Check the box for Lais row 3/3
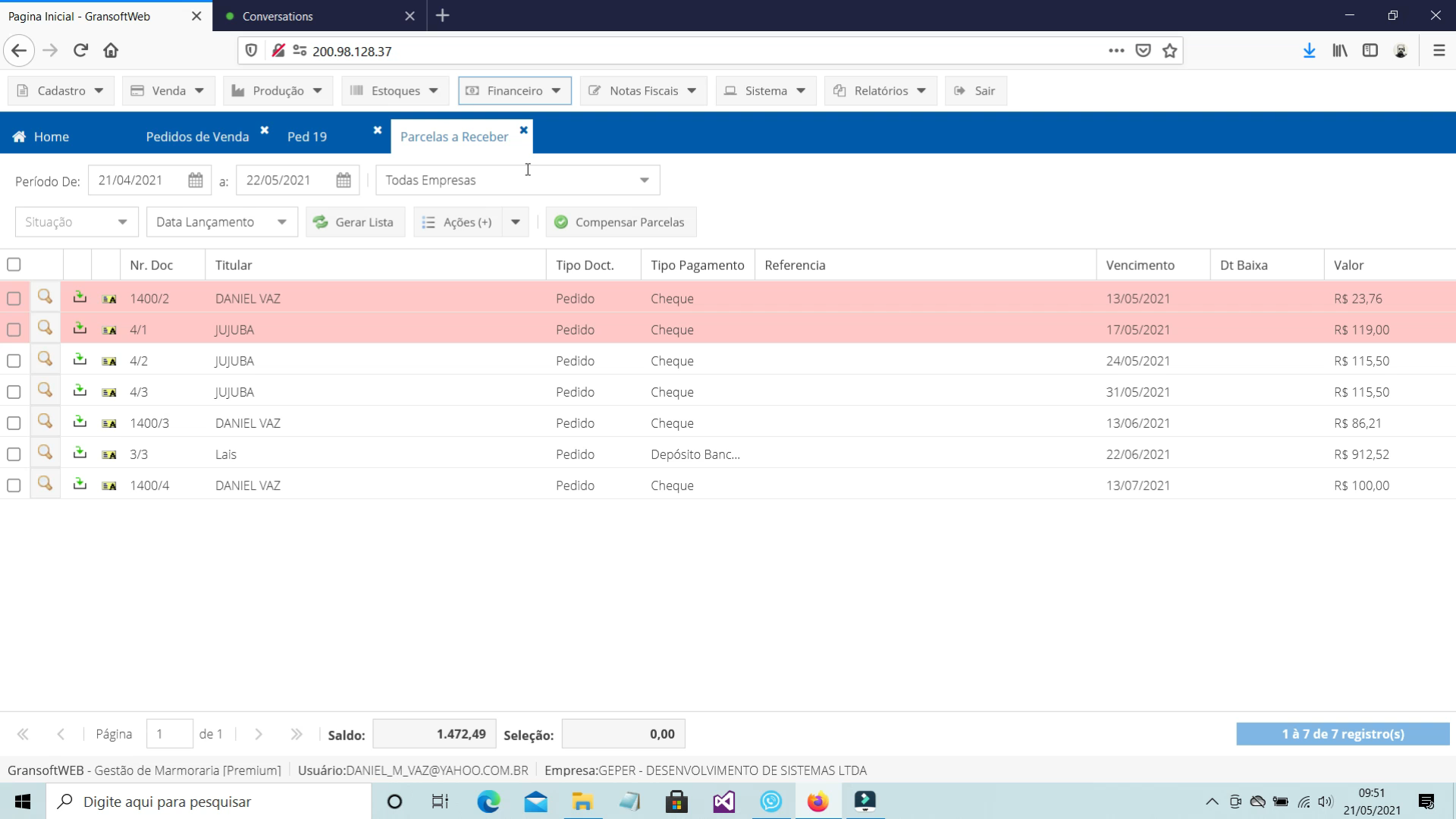Viewport: 1456px width, 819px height. click(14, 454)
